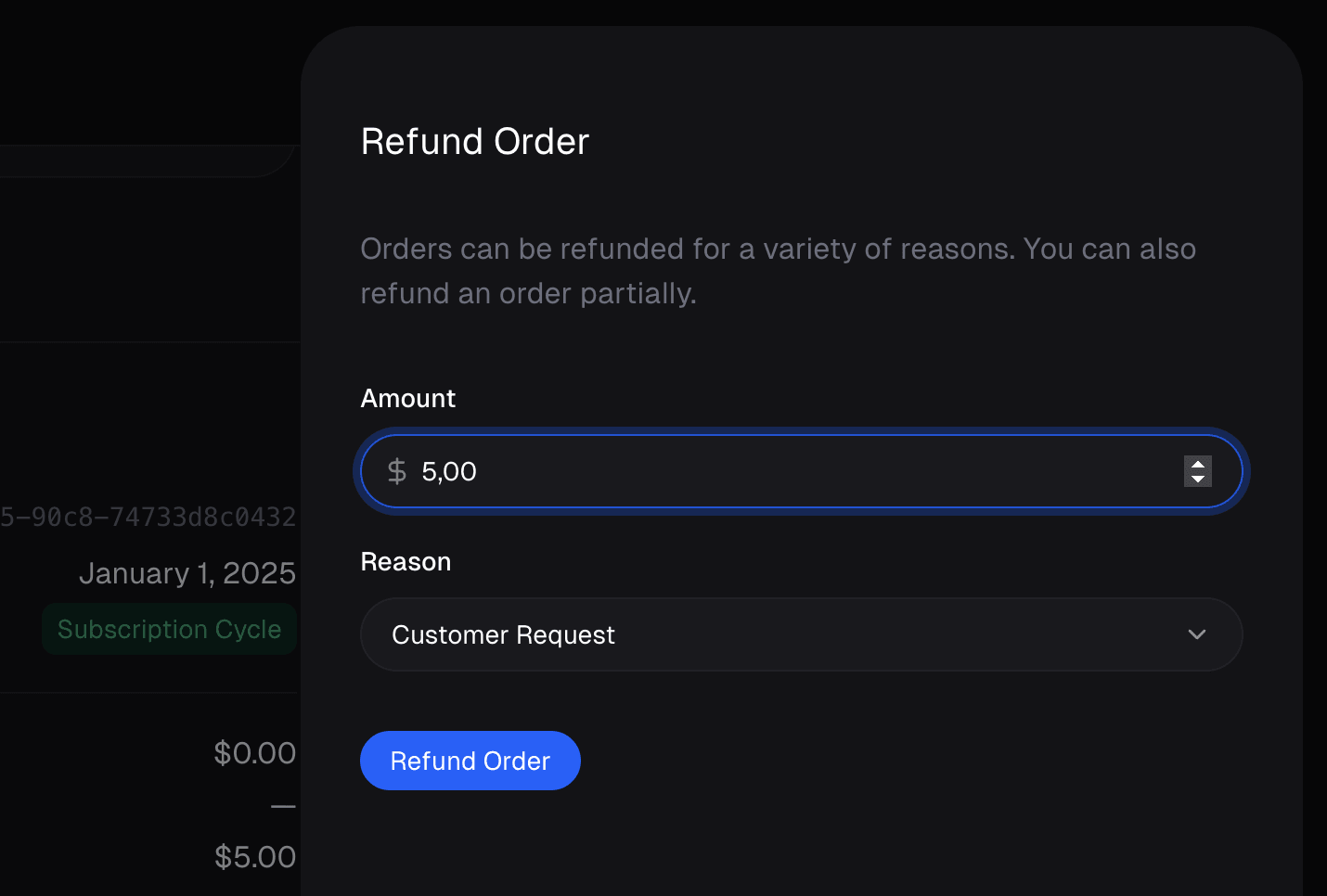Viewport: 1327px width, 896px height.
Task: Click the Reason field label
Action: [406, 562]
